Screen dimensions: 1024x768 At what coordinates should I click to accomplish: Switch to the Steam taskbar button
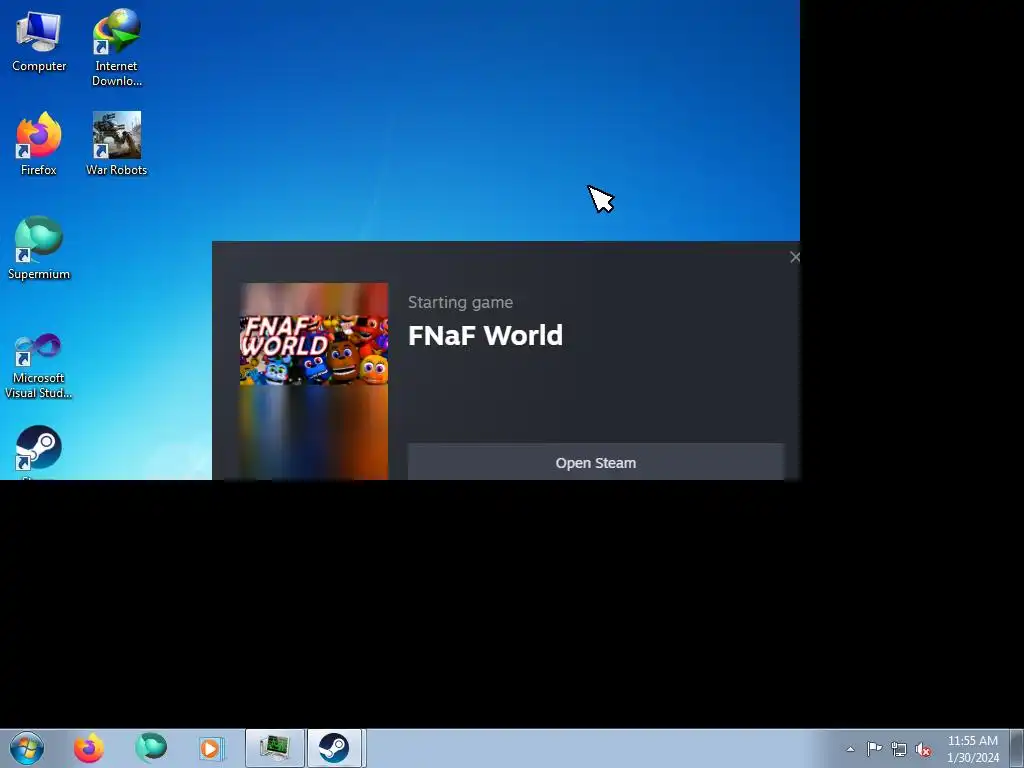tap(334, 748)
